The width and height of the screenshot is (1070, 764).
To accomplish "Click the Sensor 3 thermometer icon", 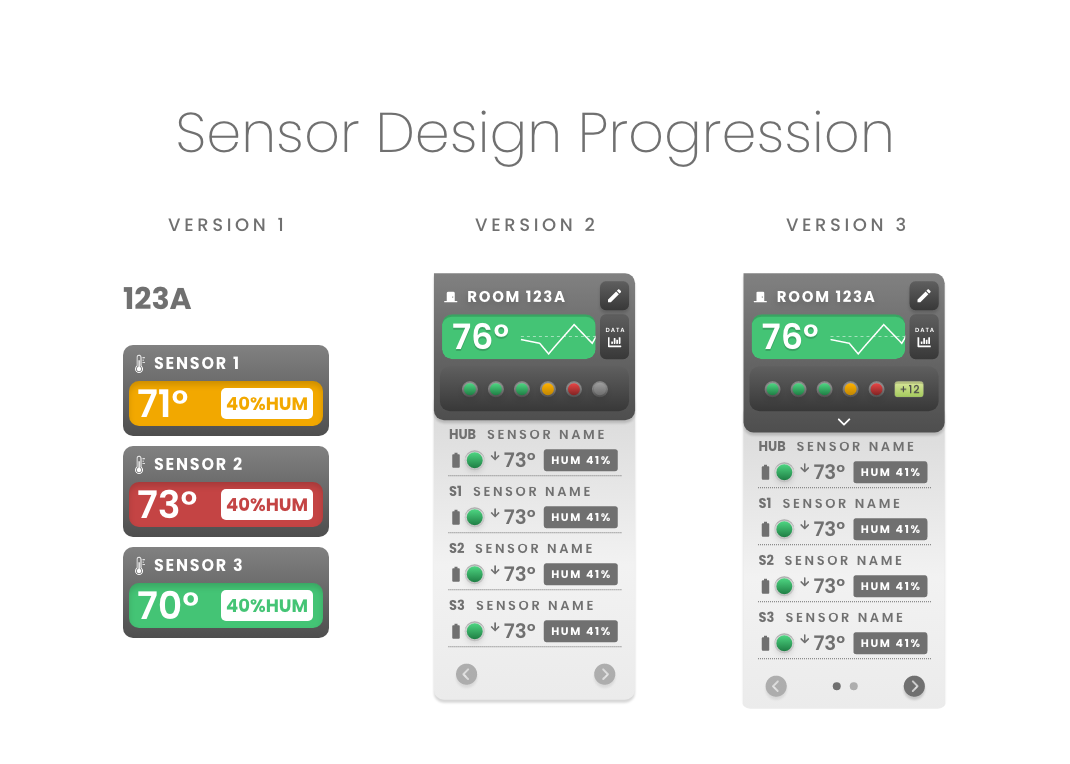I will point(139,565).
